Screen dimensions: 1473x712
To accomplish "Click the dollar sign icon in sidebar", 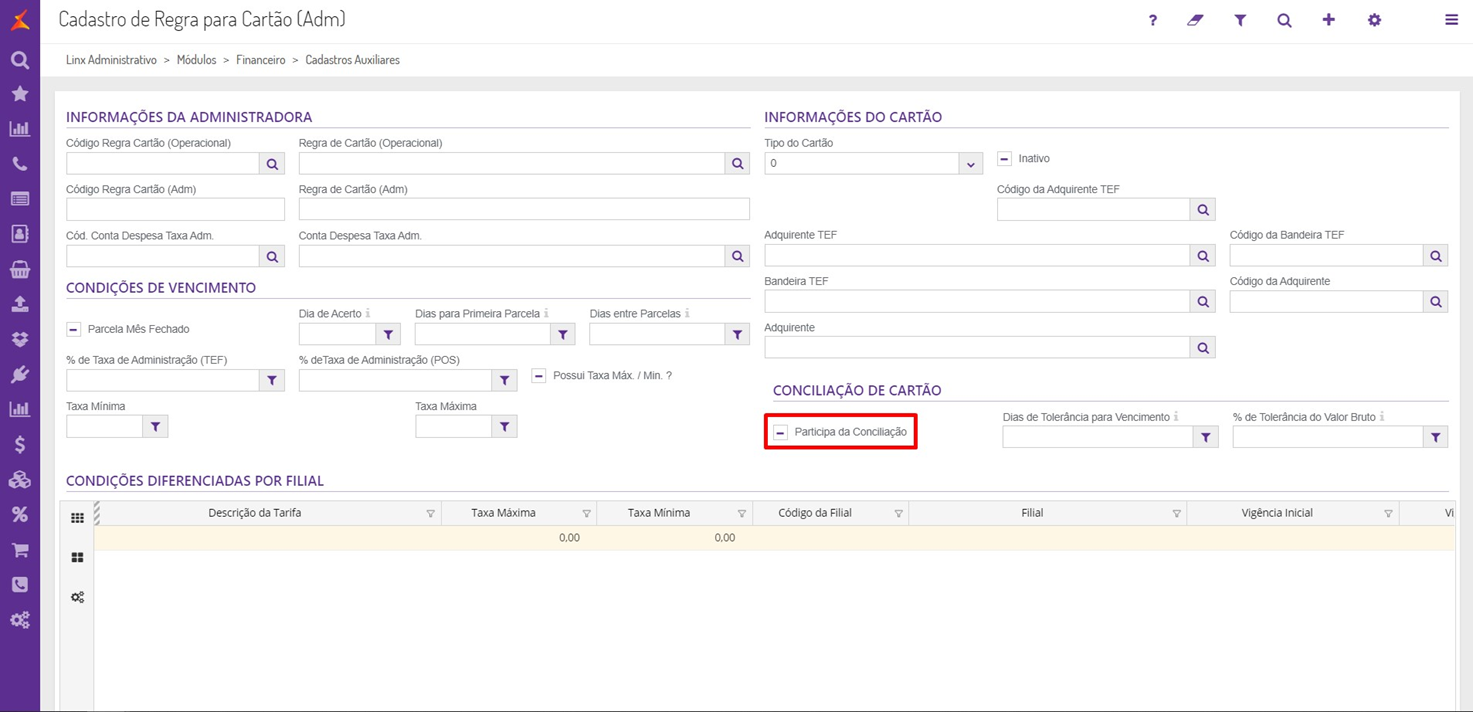I will click(20, 444).
